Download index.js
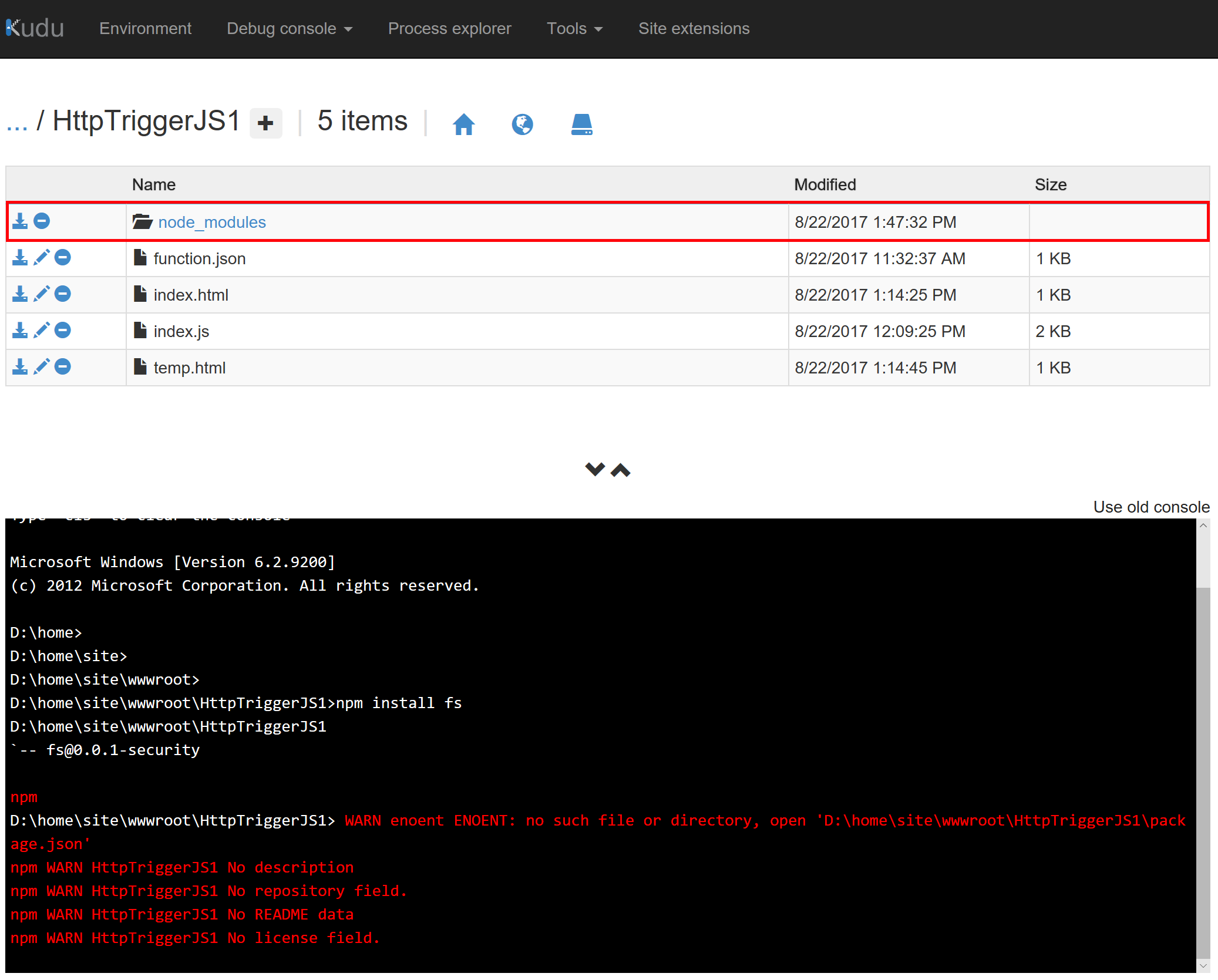Image resolution: width=1218 pixels, height=980 pixels. click(x=20, y=330)
